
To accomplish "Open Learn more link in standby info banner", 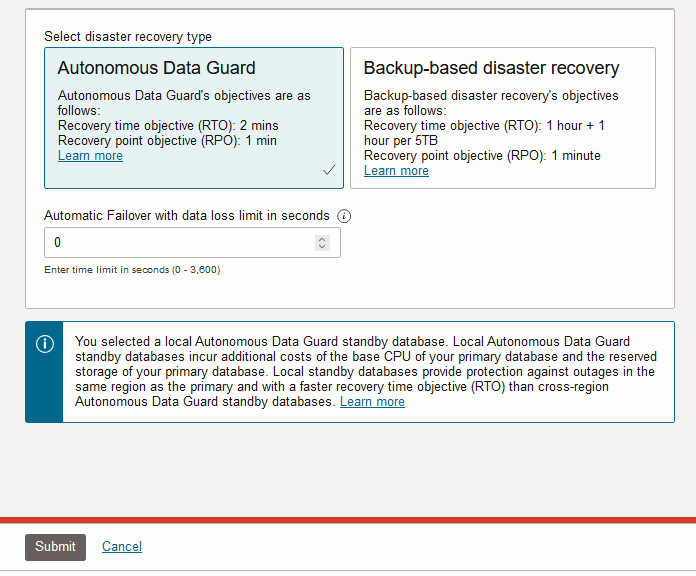I will point(372,402).
